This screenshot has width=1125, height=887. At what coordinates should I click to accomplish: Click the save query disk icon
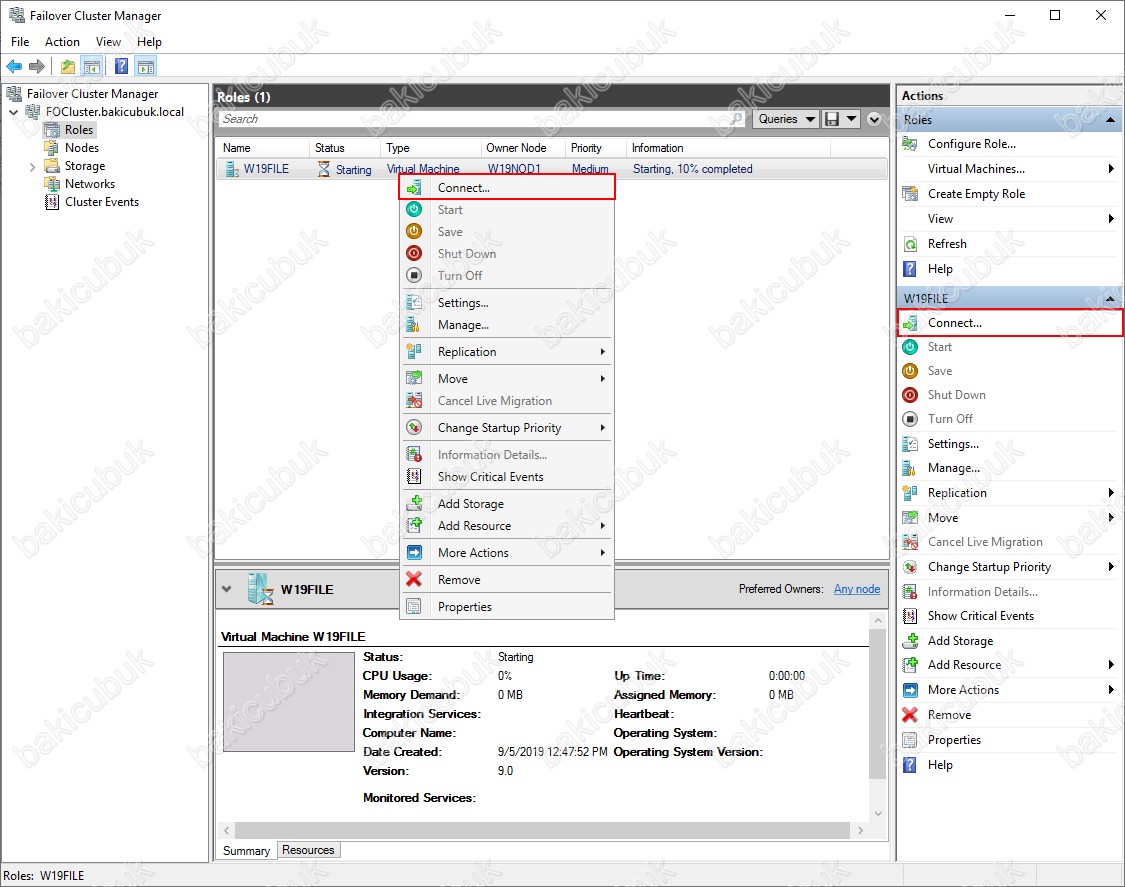(x=831, y=119)
